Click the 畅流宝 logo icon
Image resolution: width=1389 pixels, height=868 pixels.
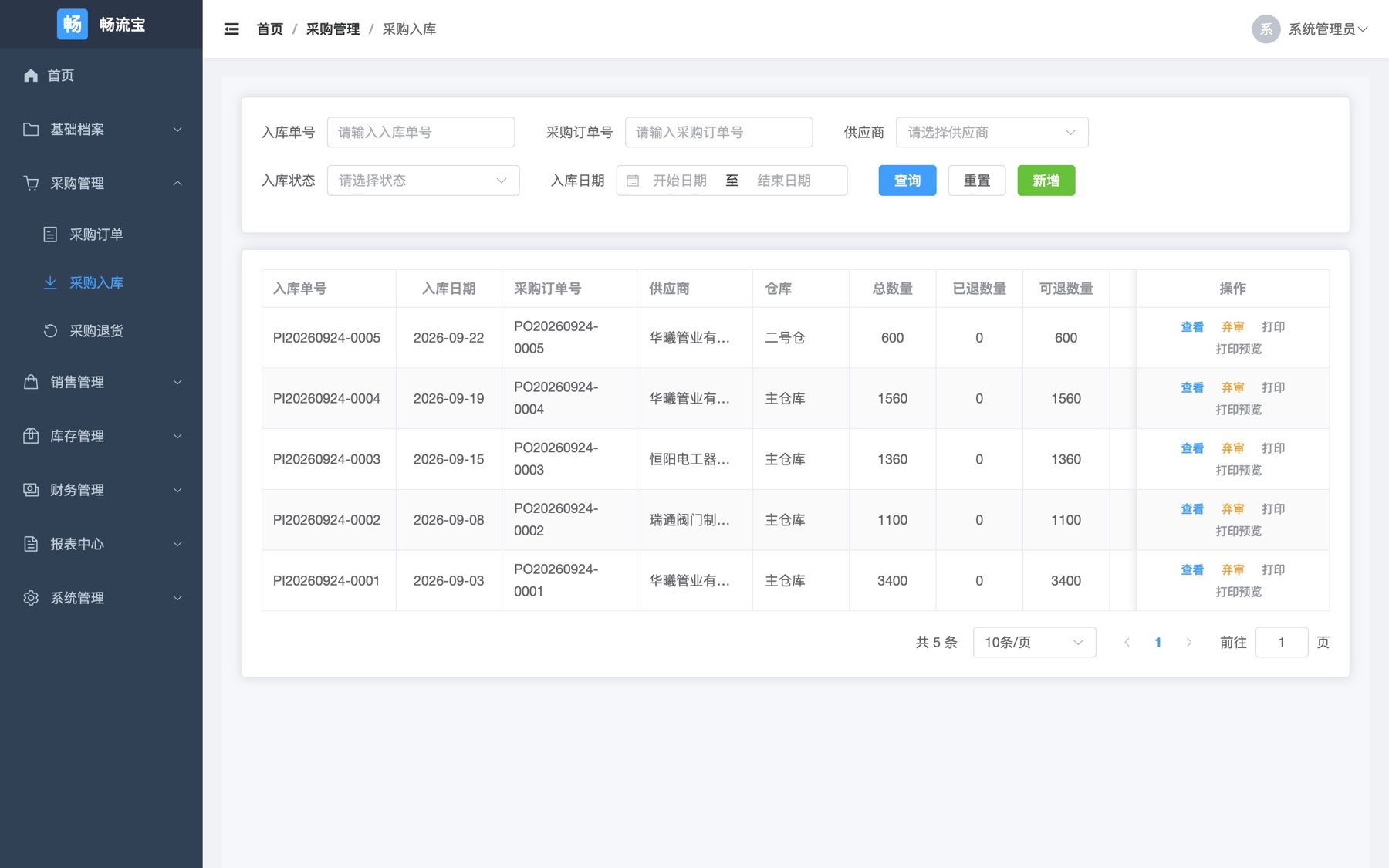click(x=73, y=24)
